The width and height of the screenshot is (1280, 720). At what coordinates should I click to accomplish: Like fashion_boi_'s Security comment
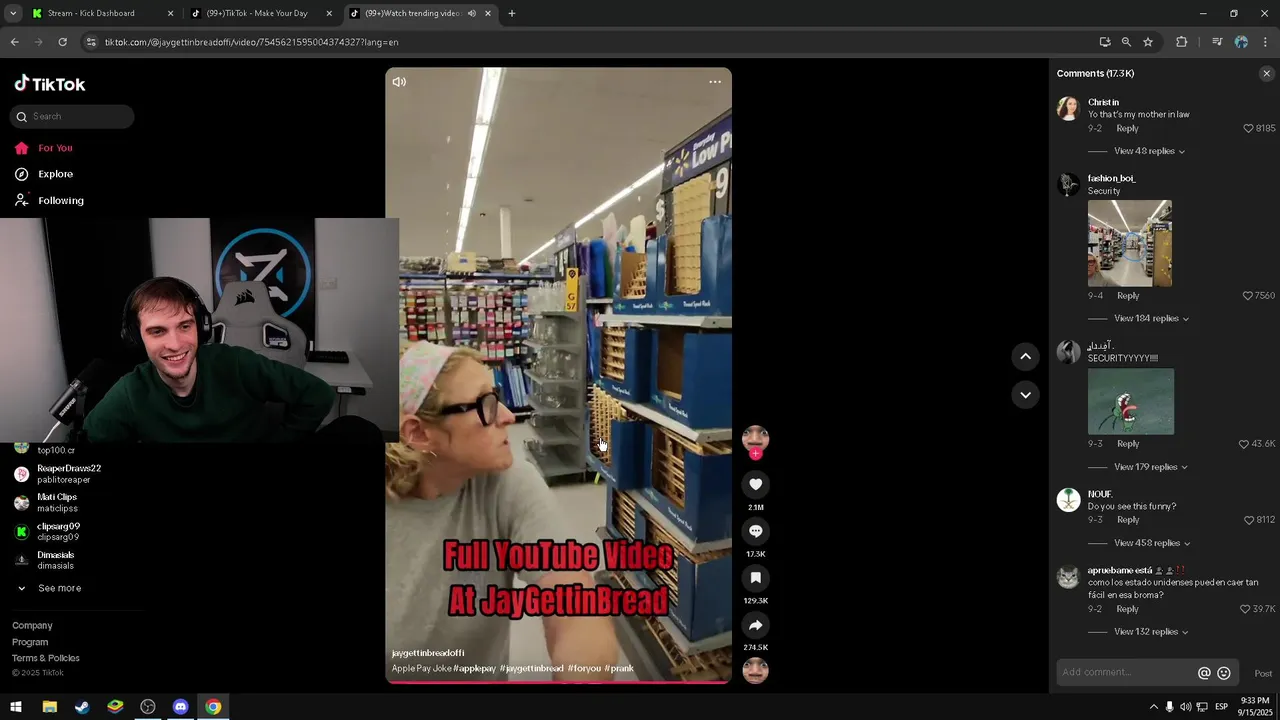pos(1248,296)
